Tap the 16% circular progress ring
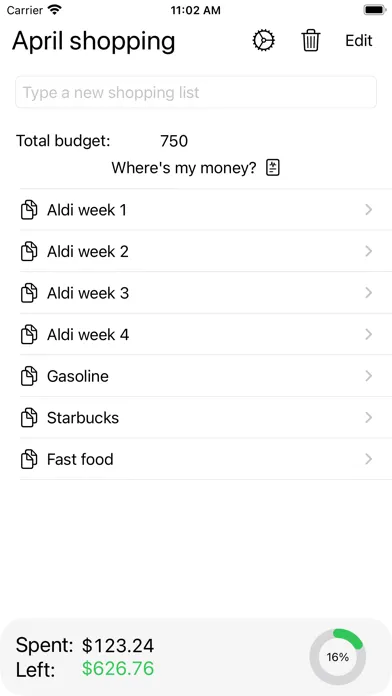 pos(337,657)
